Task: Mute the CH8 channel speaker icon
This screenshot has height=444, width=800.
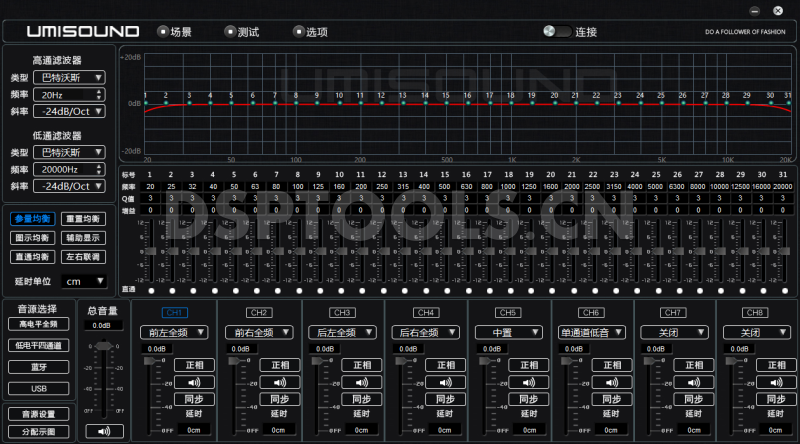Action: pos(776,382)
